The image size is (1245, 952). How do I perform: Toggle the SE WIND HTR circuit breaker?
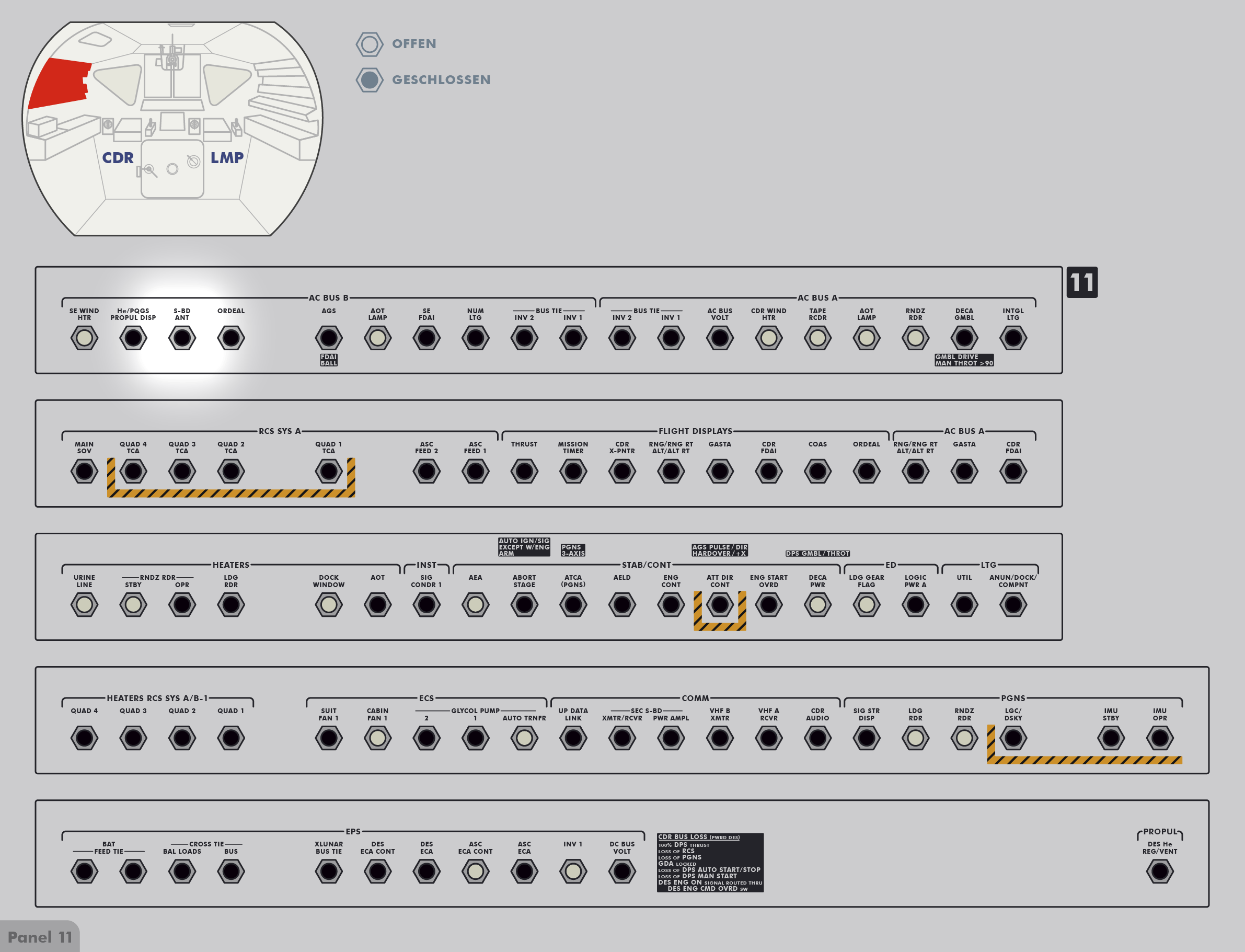pos(84,338)
